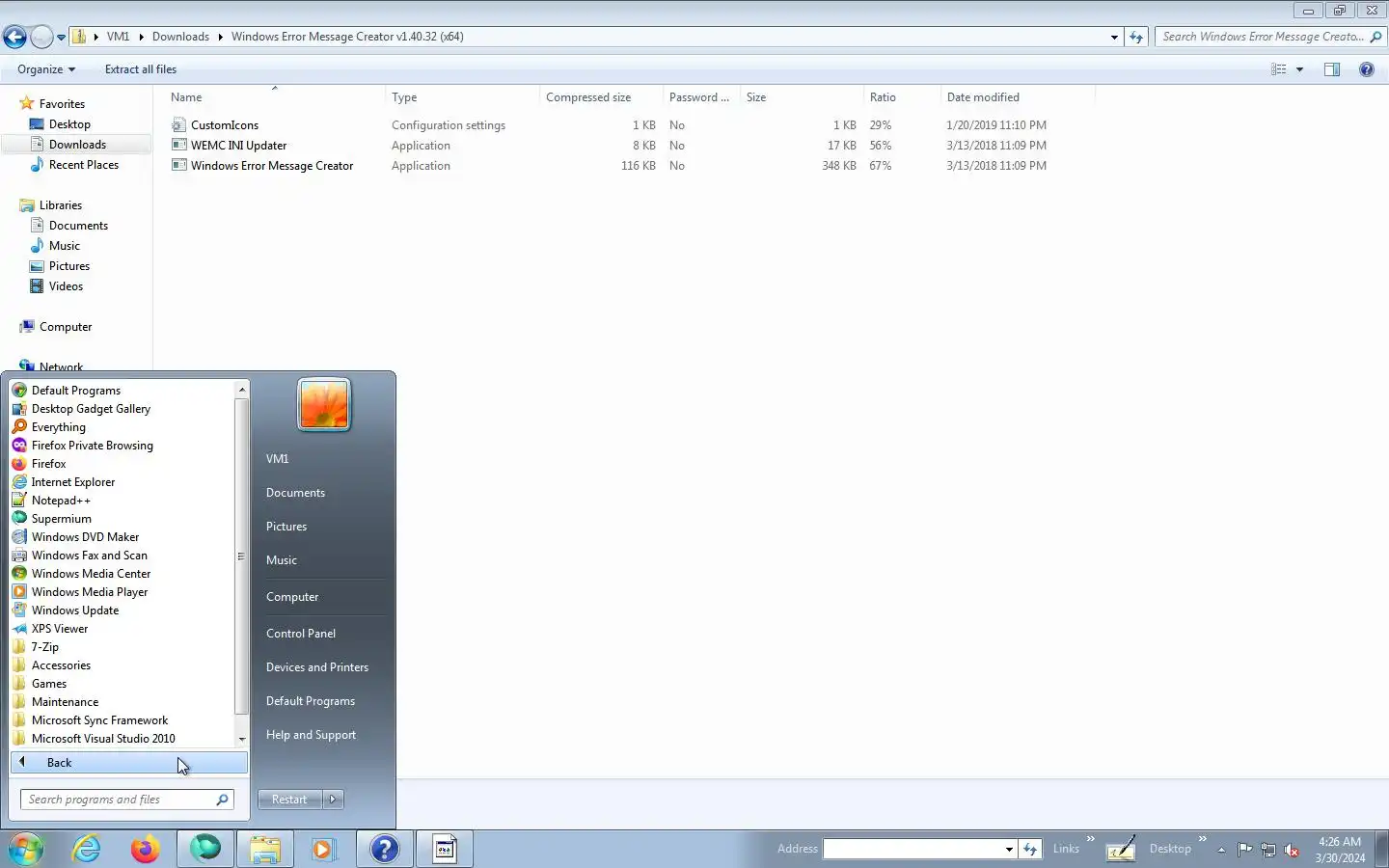This screenshot has width=1389, height=868.
Task: Launch Supermium from the programs list
Action: click(x=61, y=519)
